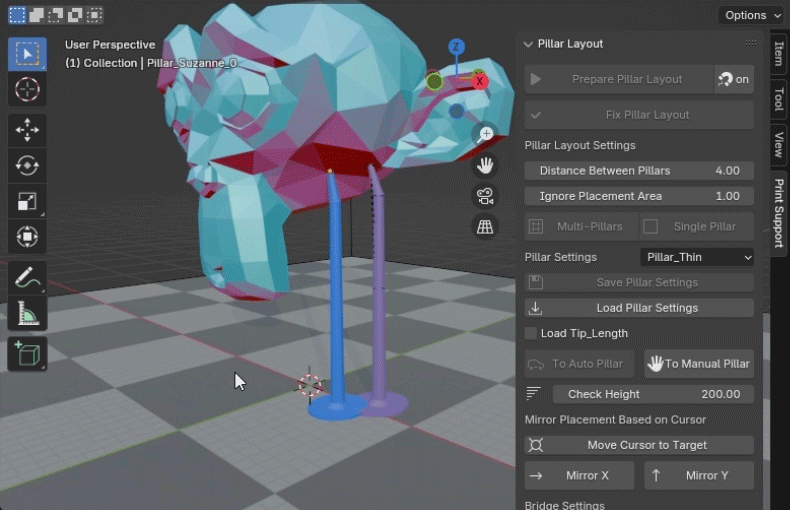Click Move Cursor to Target button
Screen dimensions: 790x510
(639, 445)
